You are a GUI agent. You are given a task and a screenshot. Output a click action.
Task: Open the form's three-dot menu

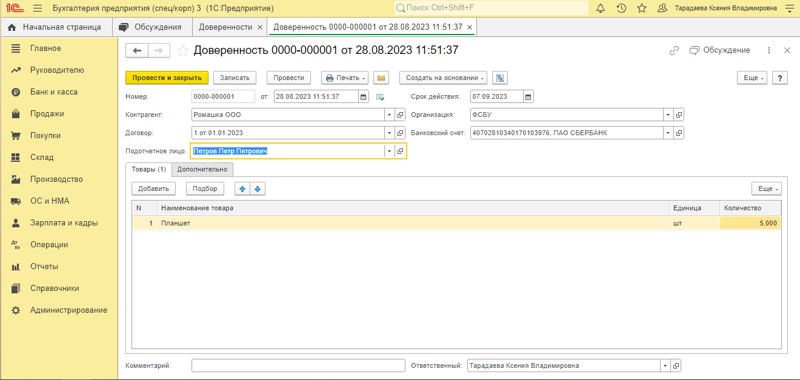[x=769, y=50]
